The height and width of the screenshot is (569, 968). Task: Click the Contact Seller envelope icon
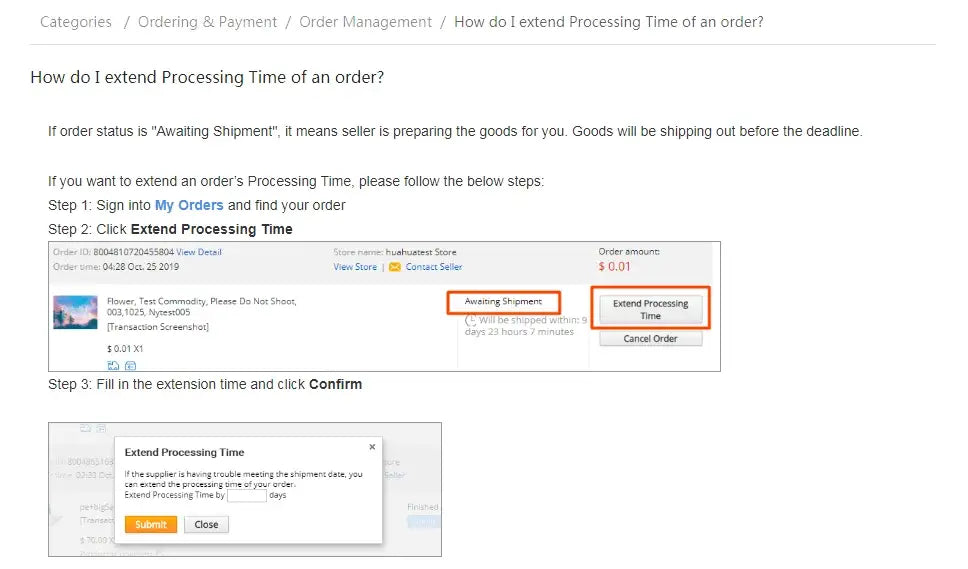click(x=395, y=267)
